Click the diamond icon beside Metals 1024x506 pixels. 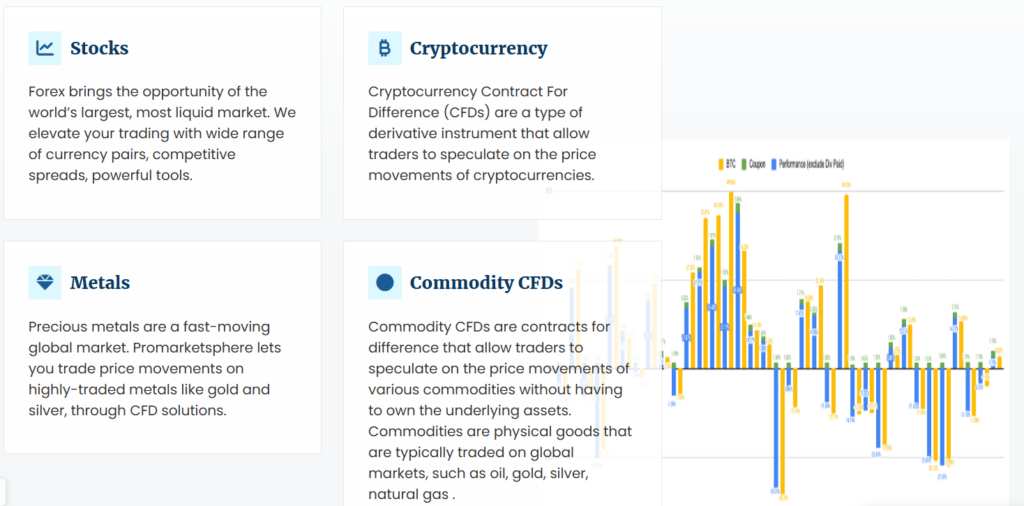[45, 283]
